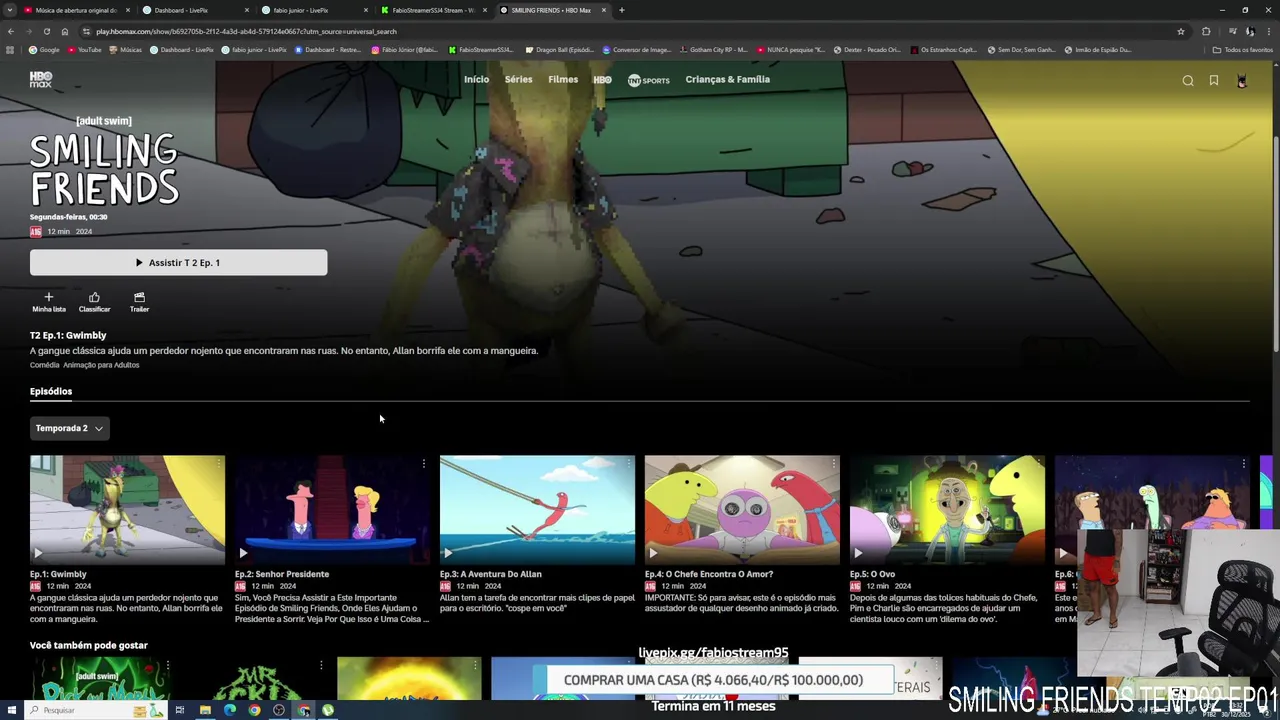Bookmark this page with the star icon
Image resolution: width=1280 pixels, height=720 pixels.
tap(1181, 31)
